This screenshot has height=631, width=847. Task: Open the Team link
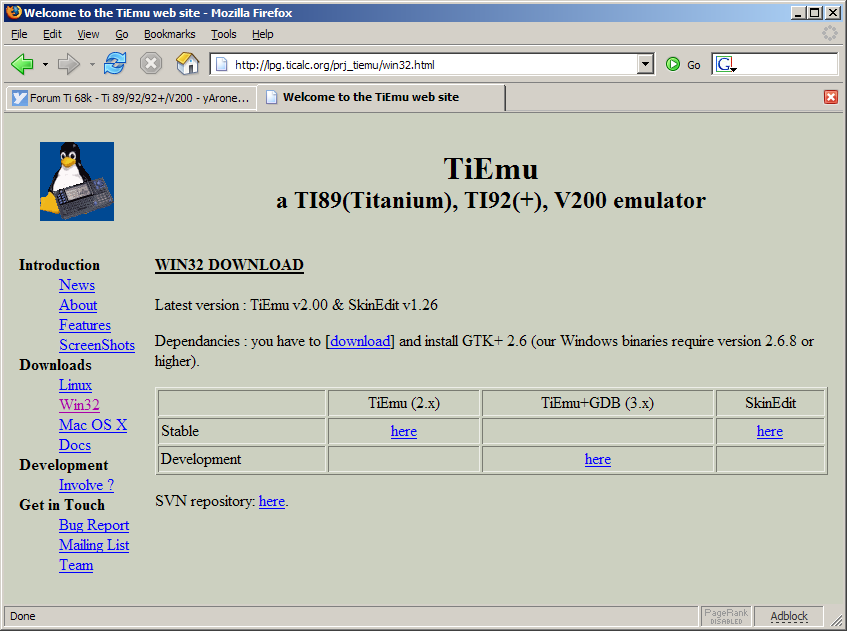[76, 565]
